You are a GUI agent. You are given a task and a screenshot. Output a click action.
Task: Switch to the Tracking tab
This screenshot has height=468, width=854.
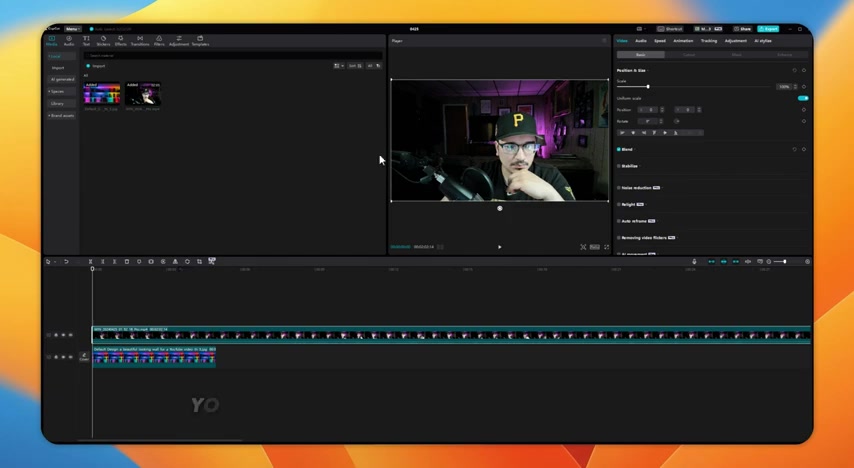pos(709,41)
